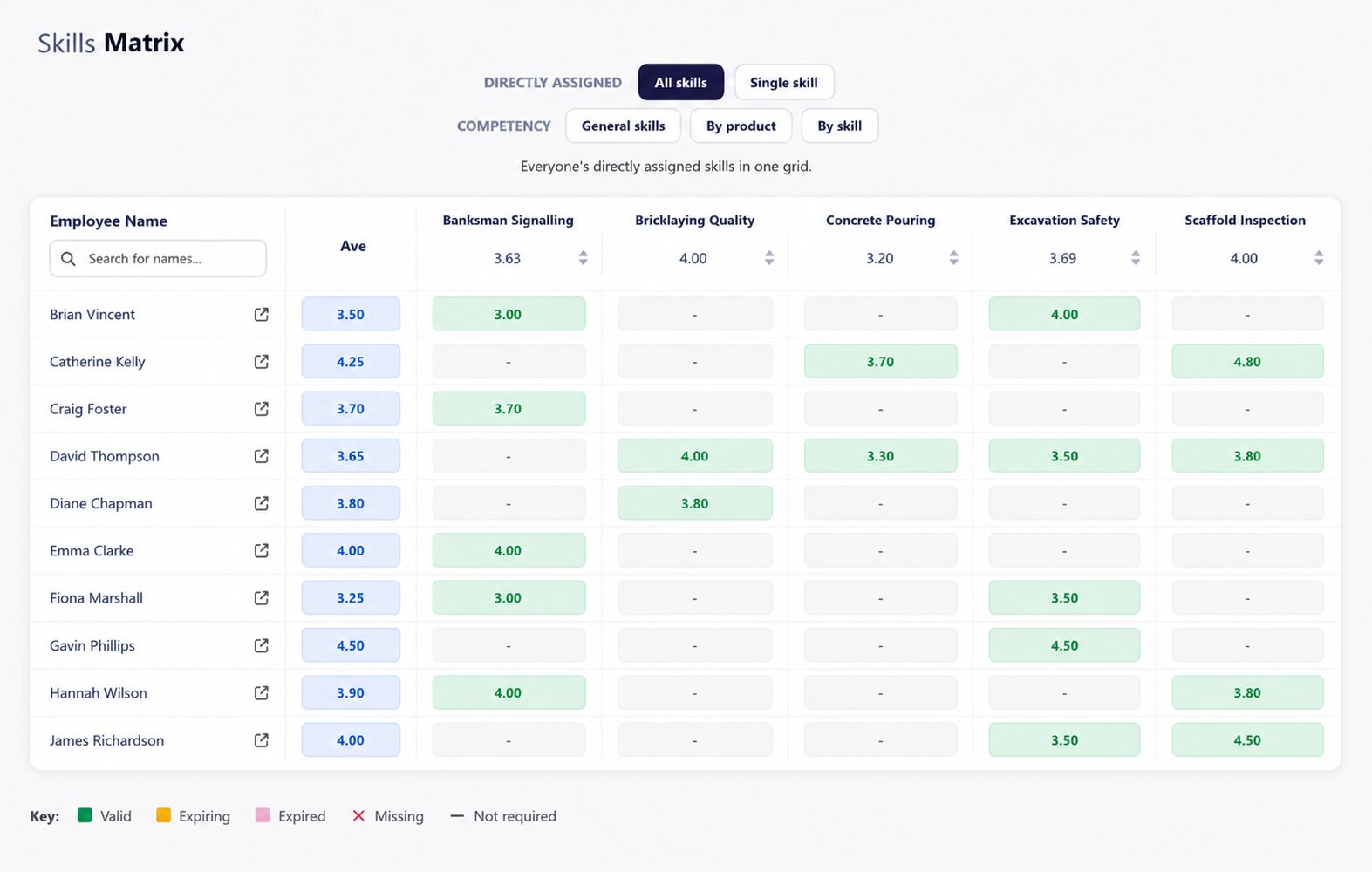Choose General skills competency view

tap(624, 126)
